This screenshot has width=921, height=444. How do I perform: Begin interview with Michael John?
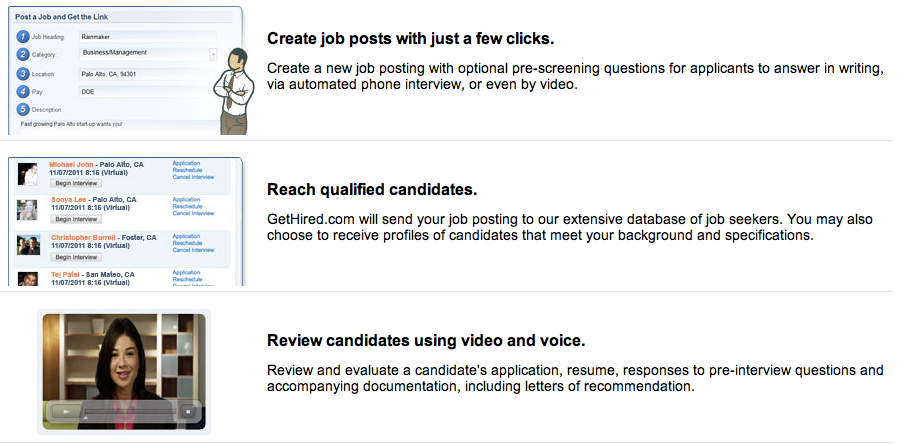coord(76,183)
